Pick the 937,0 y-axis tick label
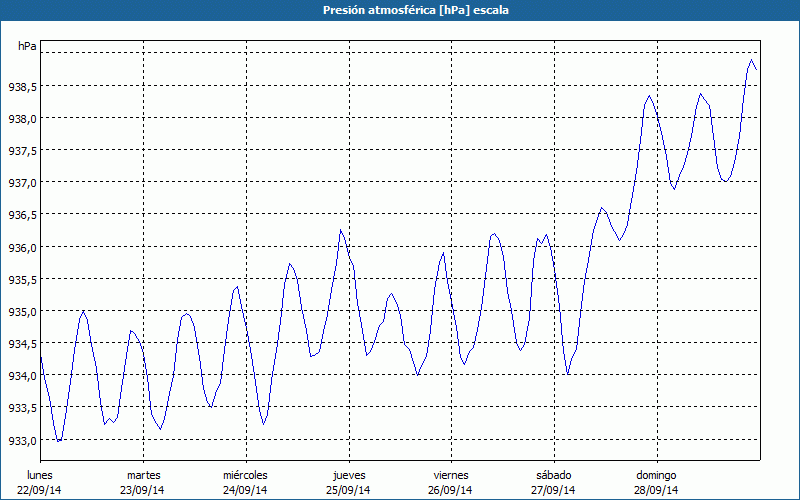Image resolution: width=800 pixels, height=500 pixels. tap(22, 183)
